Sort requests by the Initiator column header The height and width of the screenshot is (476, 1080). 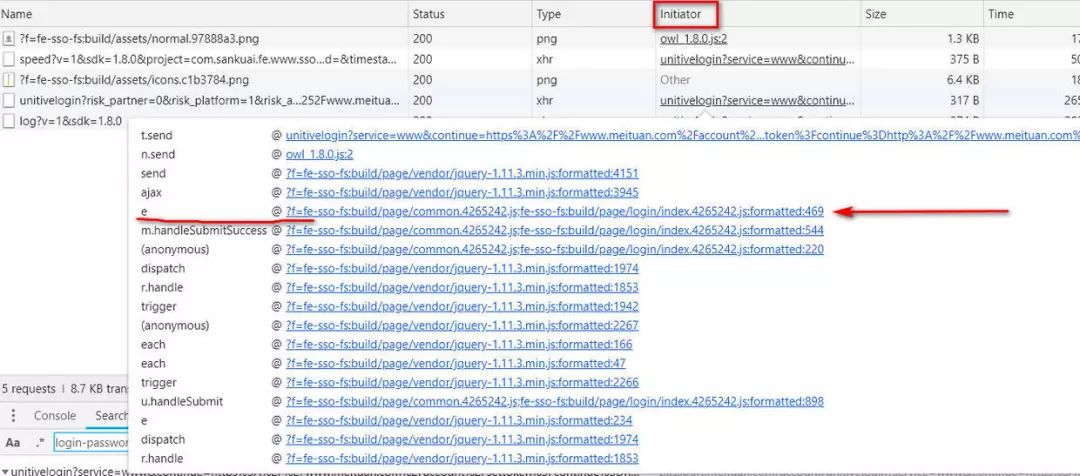coord(758,14)
